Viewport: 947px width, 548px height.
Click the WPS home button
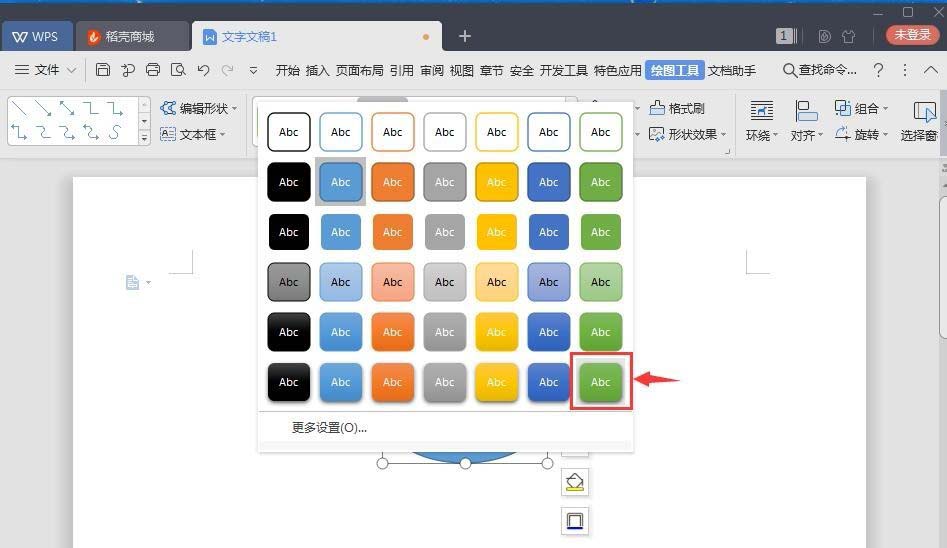tap(36, 36)
